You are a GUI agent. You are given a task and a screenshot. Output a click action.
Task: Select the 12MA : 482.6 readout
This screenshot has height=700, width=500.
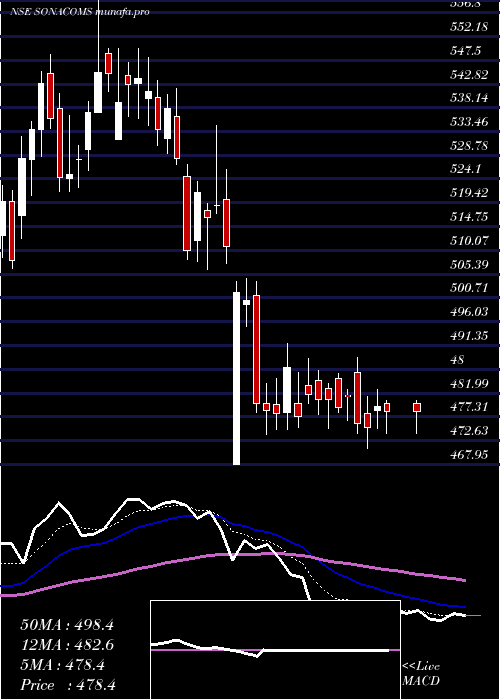[67, 645]
